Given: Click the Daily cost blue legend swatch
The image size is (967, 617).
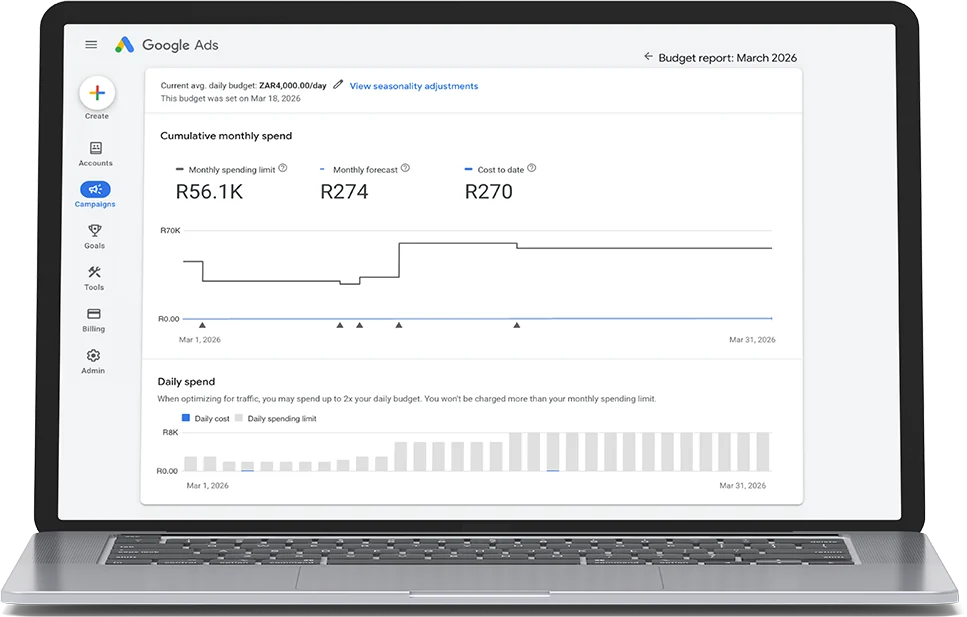Looking at the screenshot, I should pos(186,418).
